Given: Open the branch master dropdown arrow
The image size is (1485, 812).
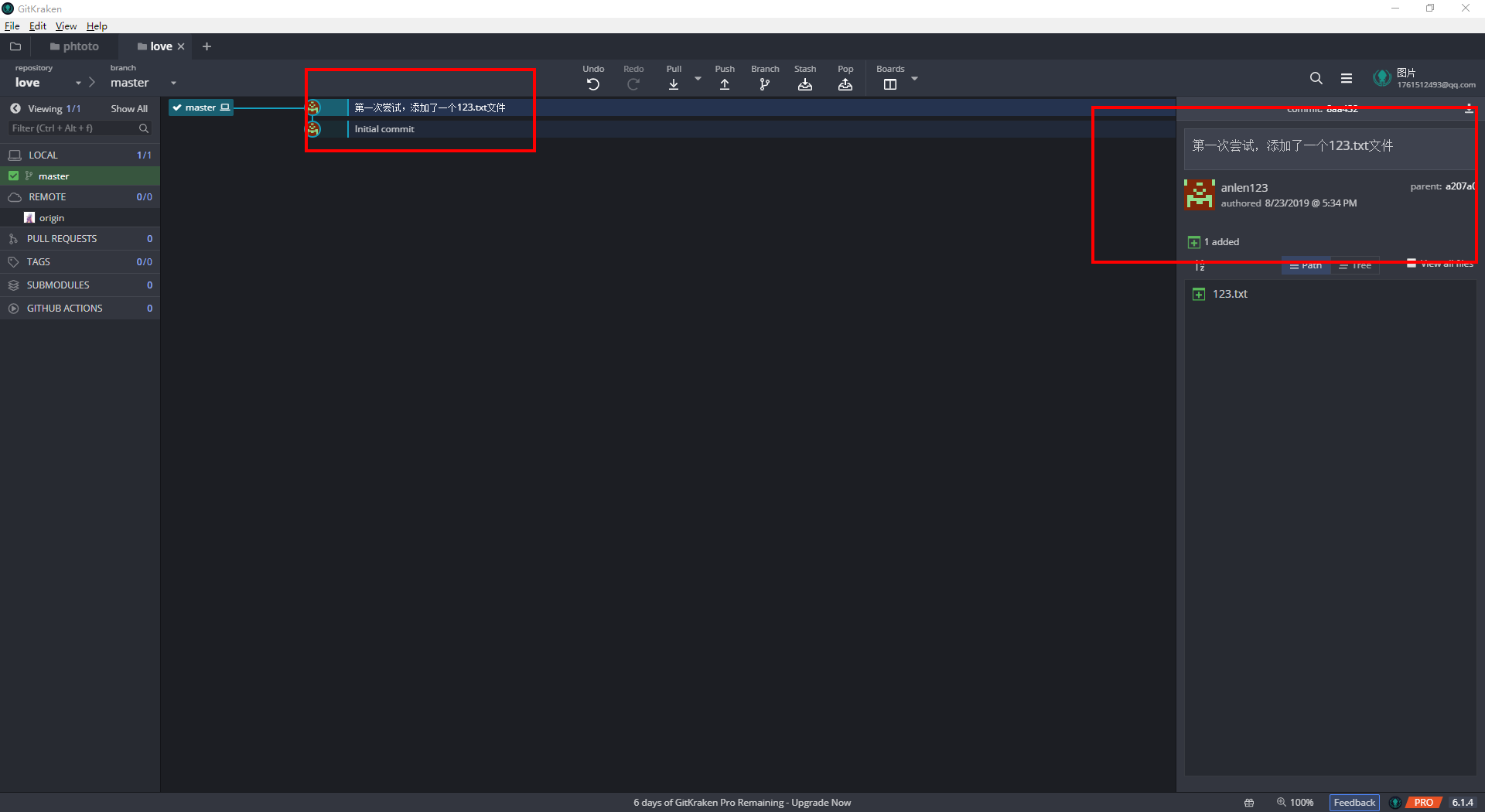Looking at the screenshot, I should click(173, 83).
